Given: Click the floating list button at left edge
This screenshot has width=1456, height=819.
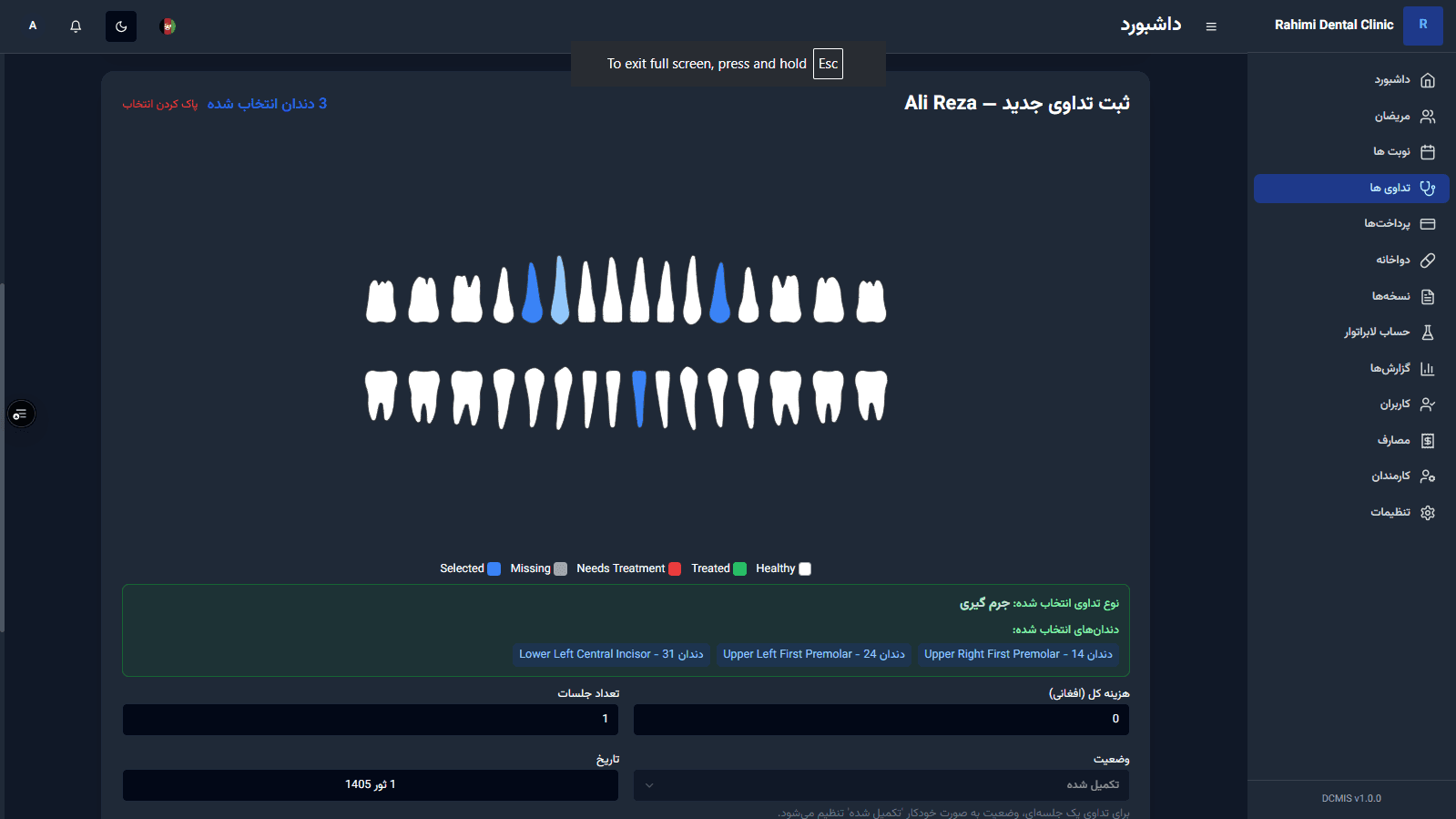Looking at the screenshot, I should [21, 414].
